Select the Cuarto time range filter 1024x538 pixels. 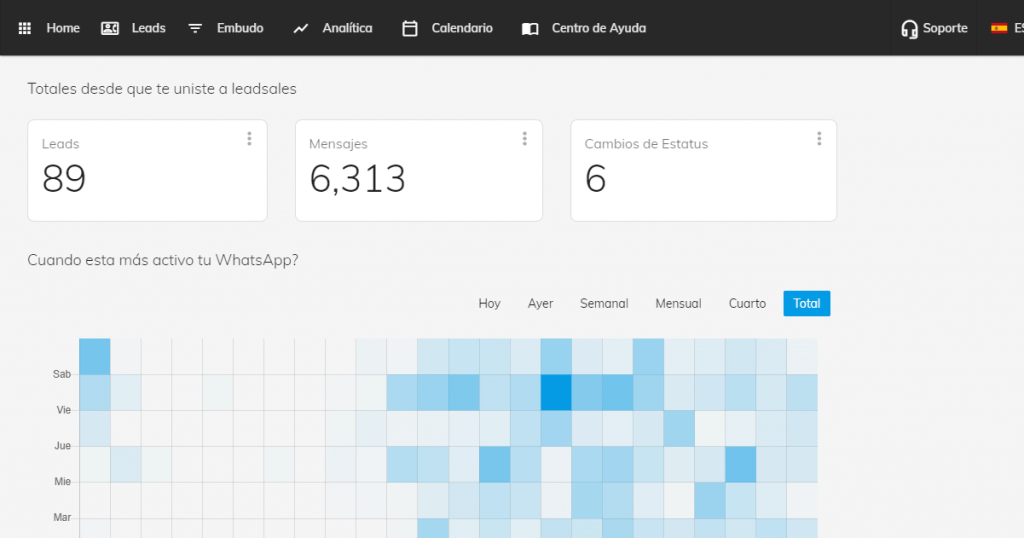pos(747,304)
